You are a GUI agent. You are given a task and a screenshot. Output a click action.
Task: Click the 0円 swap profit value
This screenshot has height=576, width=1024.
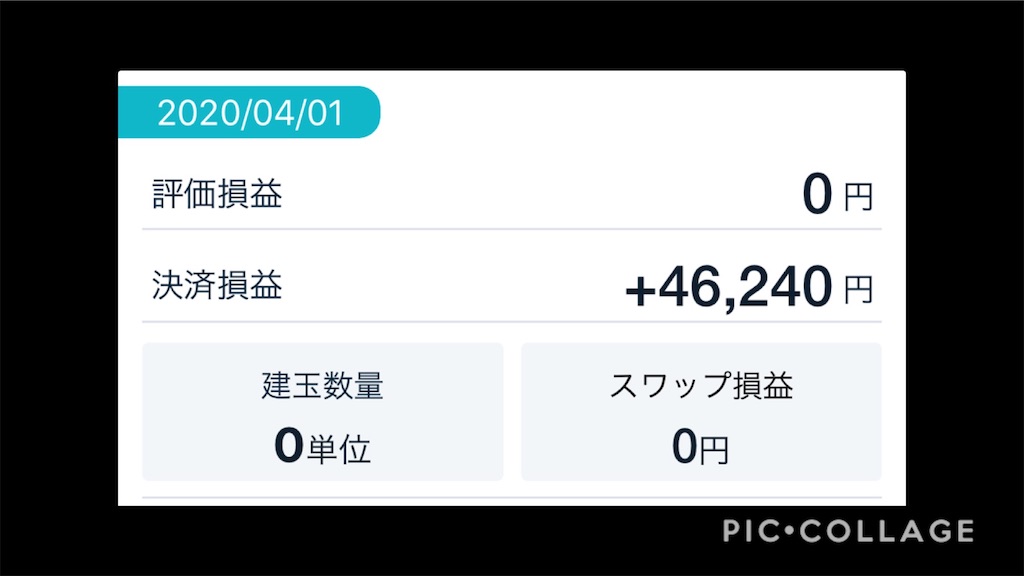click(701, 448)
